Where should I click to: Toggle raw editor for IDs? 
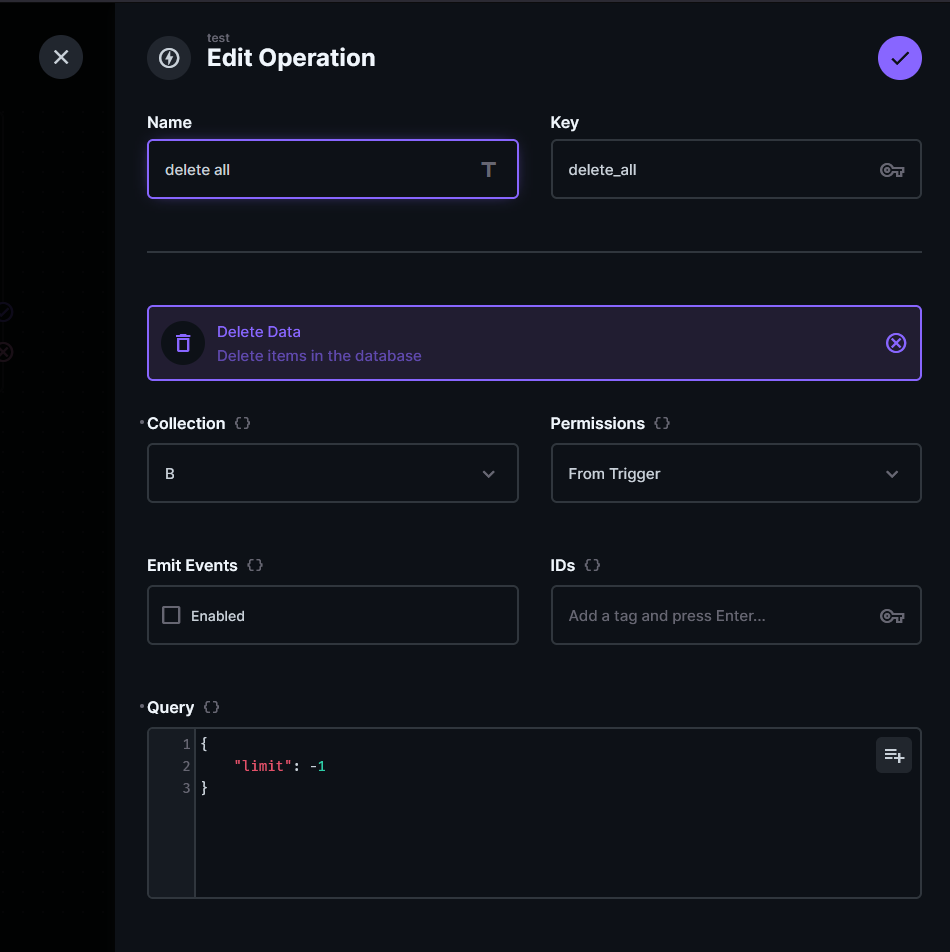pyautogui.click(x=592, y=565)
